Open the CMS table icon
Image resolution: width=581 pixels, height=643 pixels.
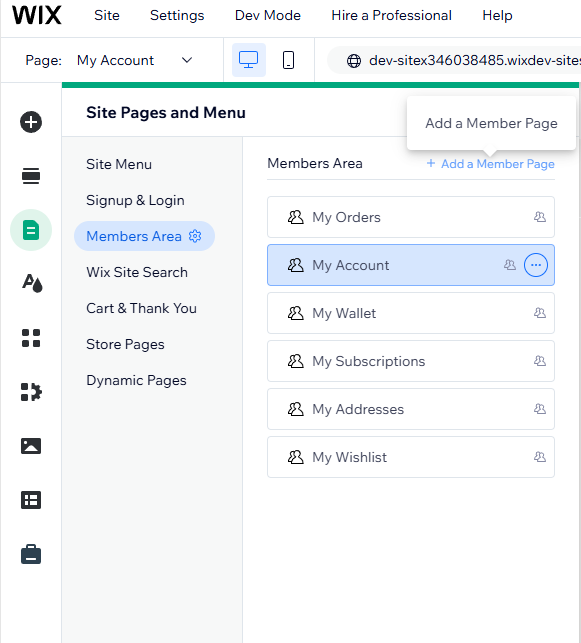click(31, 500)
